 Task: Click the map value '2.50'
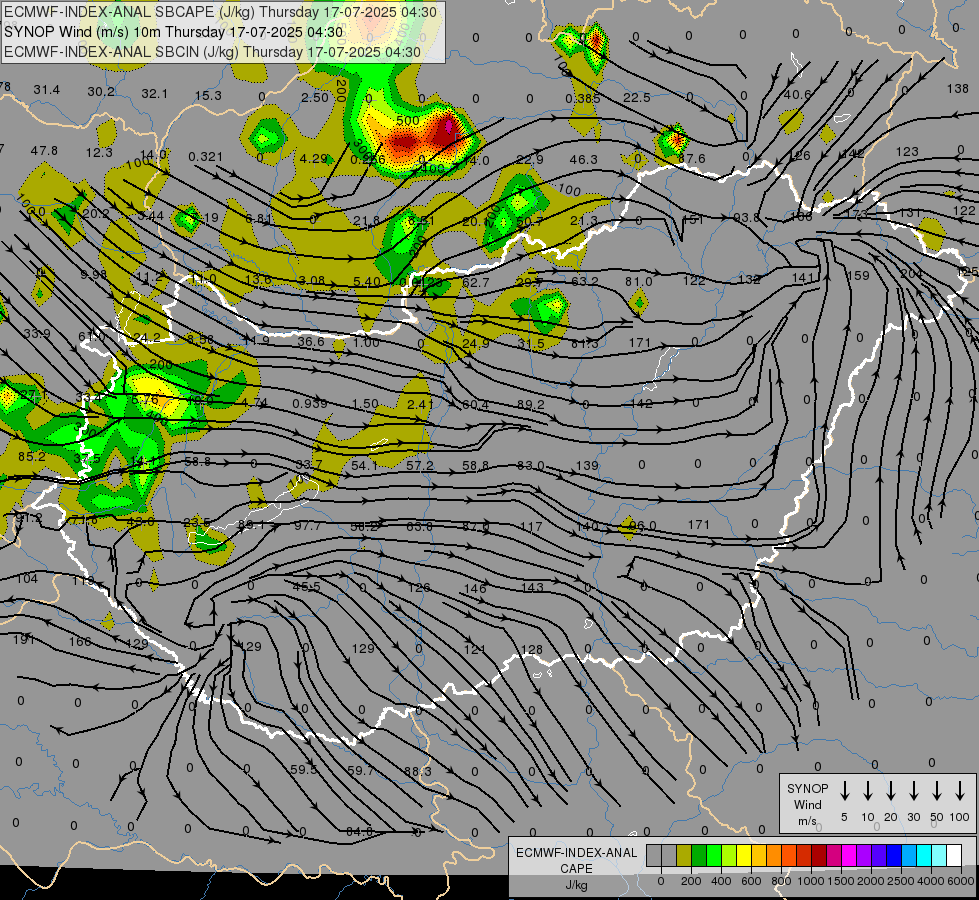tap(315, 97)
